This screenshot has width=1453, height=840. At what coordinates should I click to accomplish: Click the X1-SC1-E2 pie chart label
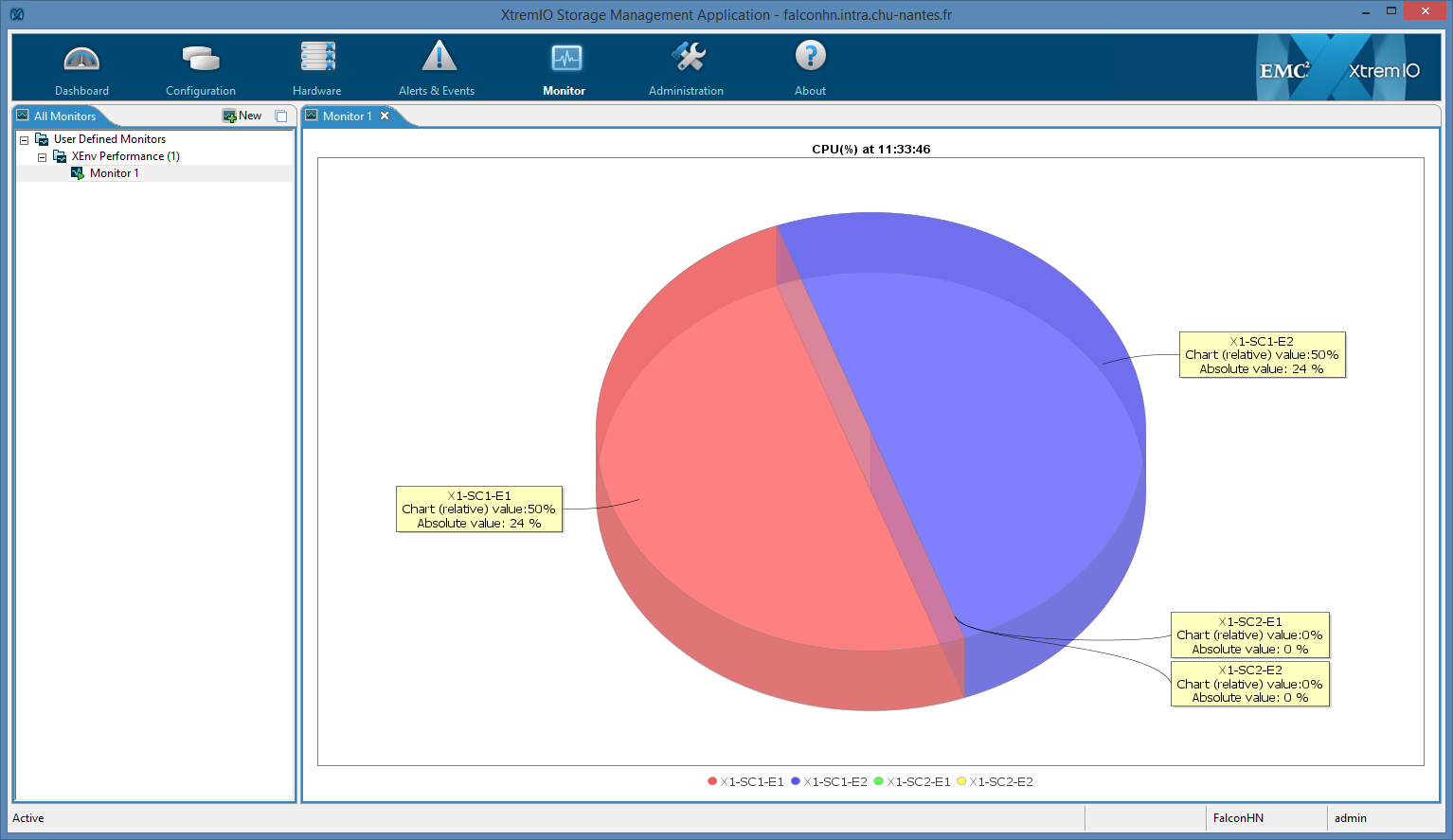(1262, 355)
